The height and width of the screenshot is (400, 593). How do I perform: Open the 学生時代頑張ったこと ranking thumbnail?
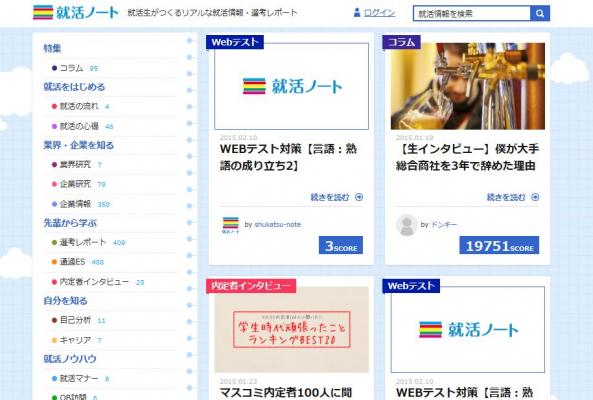[x=292, y=330]
